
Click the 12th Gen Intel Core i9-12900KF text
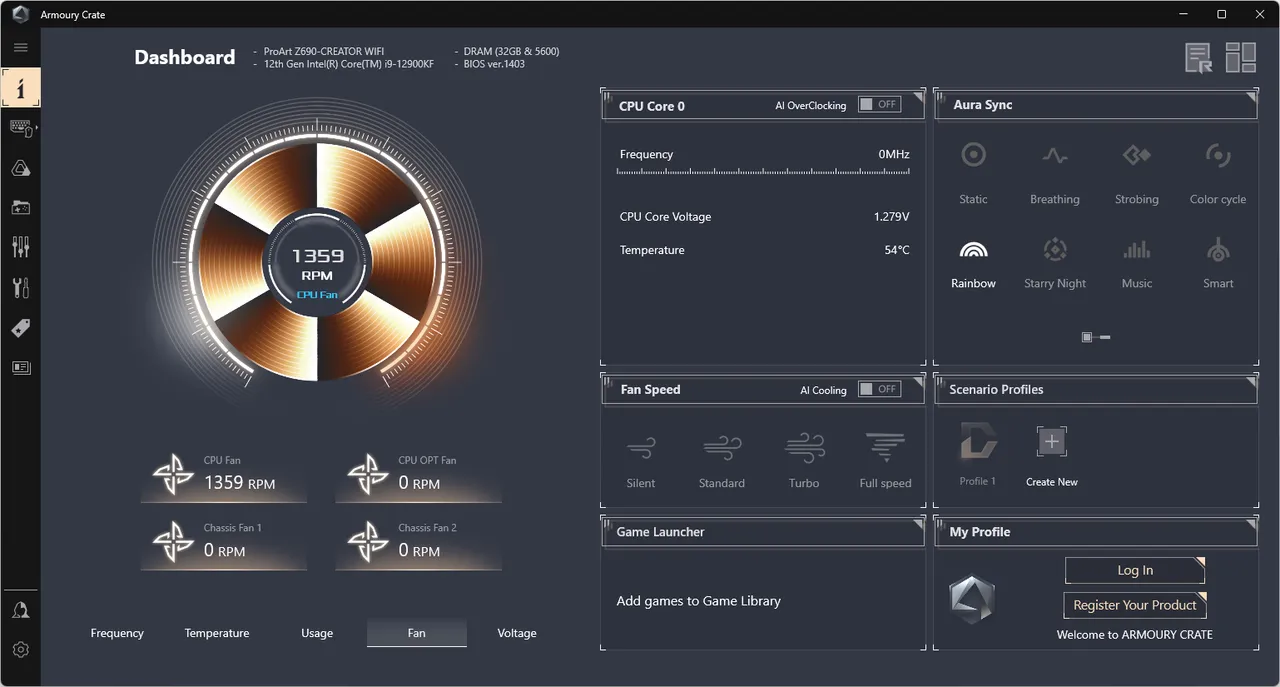pos(349,64)
